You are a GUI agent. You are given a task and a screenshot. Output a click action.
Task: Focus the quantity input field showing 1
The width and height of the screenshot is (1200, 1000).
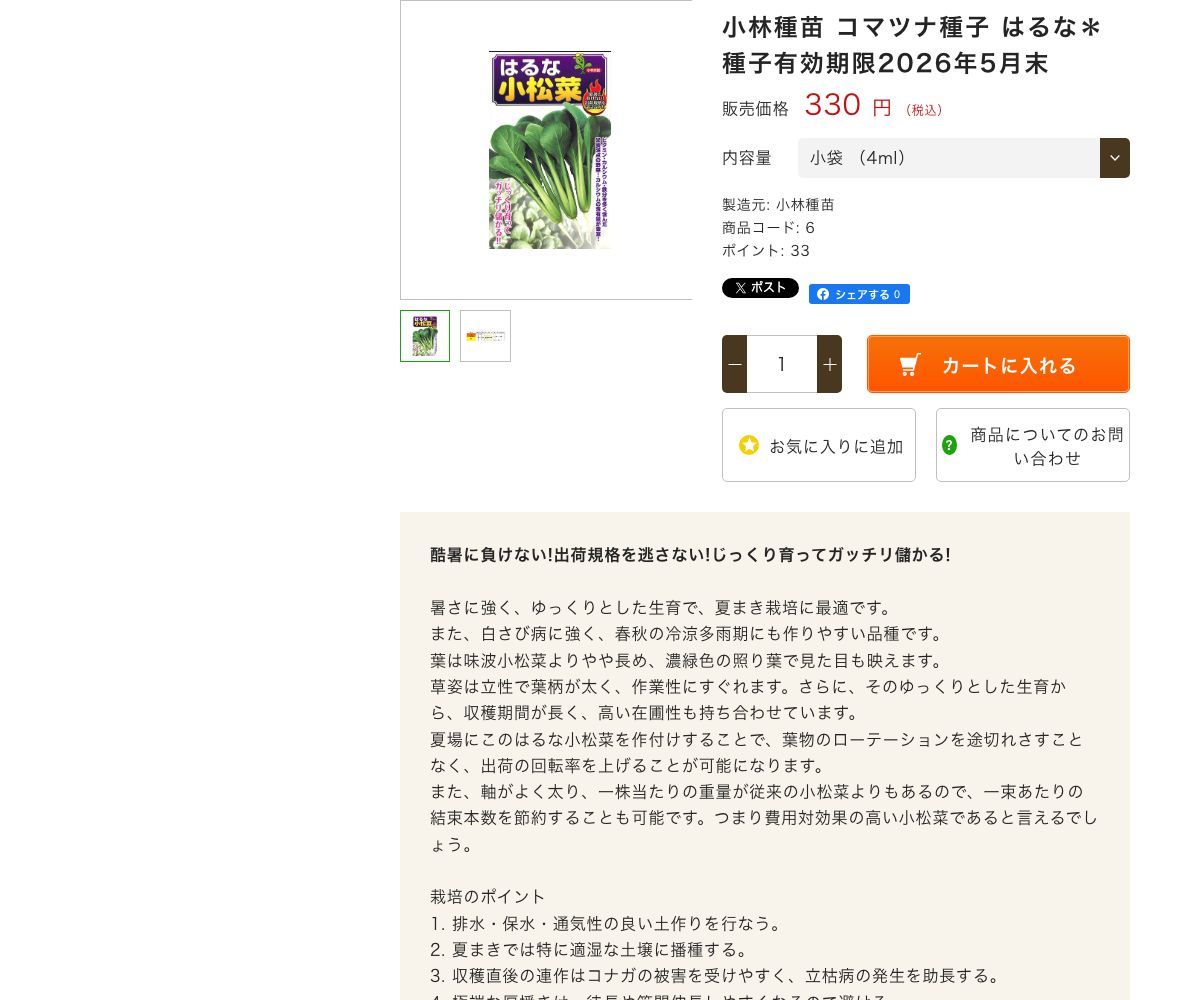[782, 364]
